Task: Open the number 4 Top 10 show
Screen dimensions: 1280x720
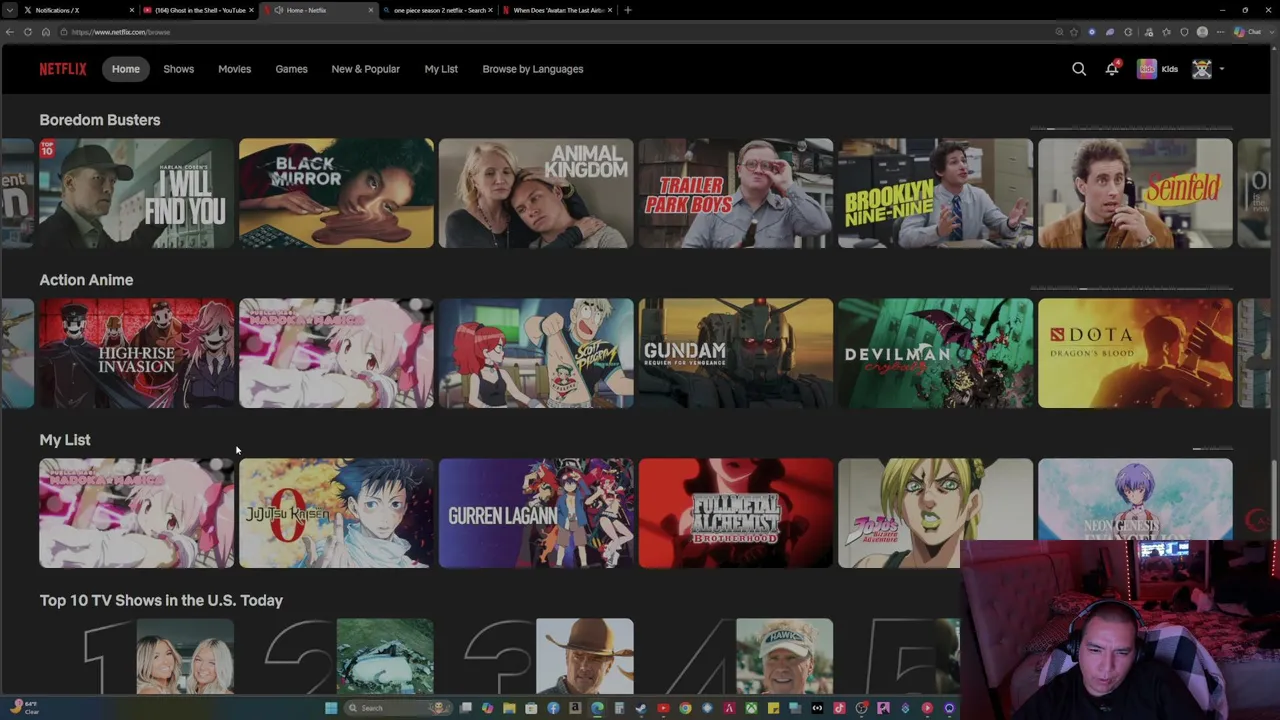Action: (x=750, y=656)
